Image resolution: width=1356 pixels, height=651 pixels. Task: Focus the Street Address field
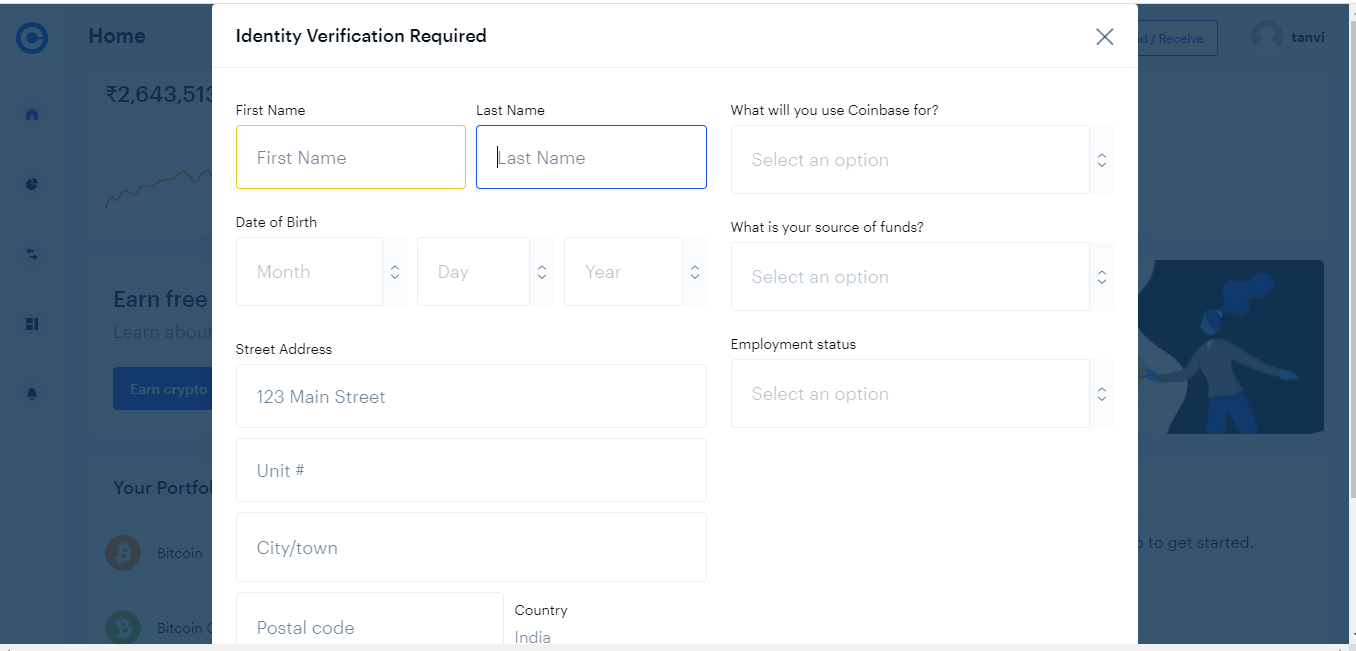tap(471, 397)
